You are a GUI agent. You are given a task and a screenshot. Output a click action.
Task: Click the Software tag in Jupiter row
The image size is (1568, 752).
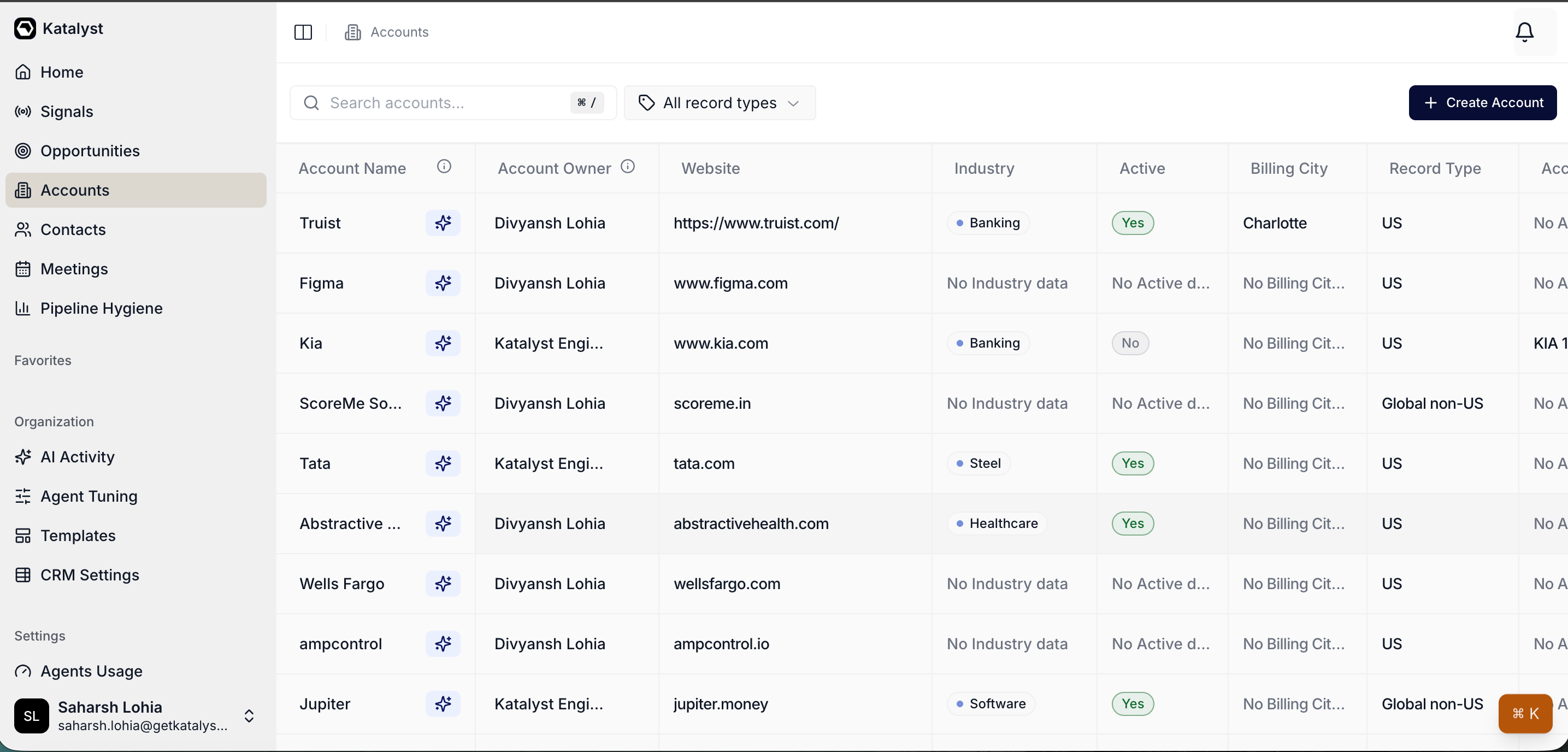pos(991,704)
